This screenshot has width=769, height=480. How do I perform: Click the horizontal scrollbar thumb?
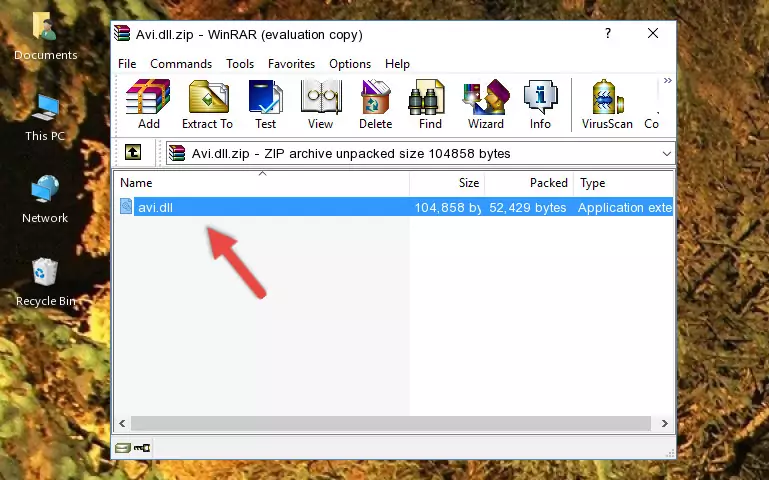(390, 423)
